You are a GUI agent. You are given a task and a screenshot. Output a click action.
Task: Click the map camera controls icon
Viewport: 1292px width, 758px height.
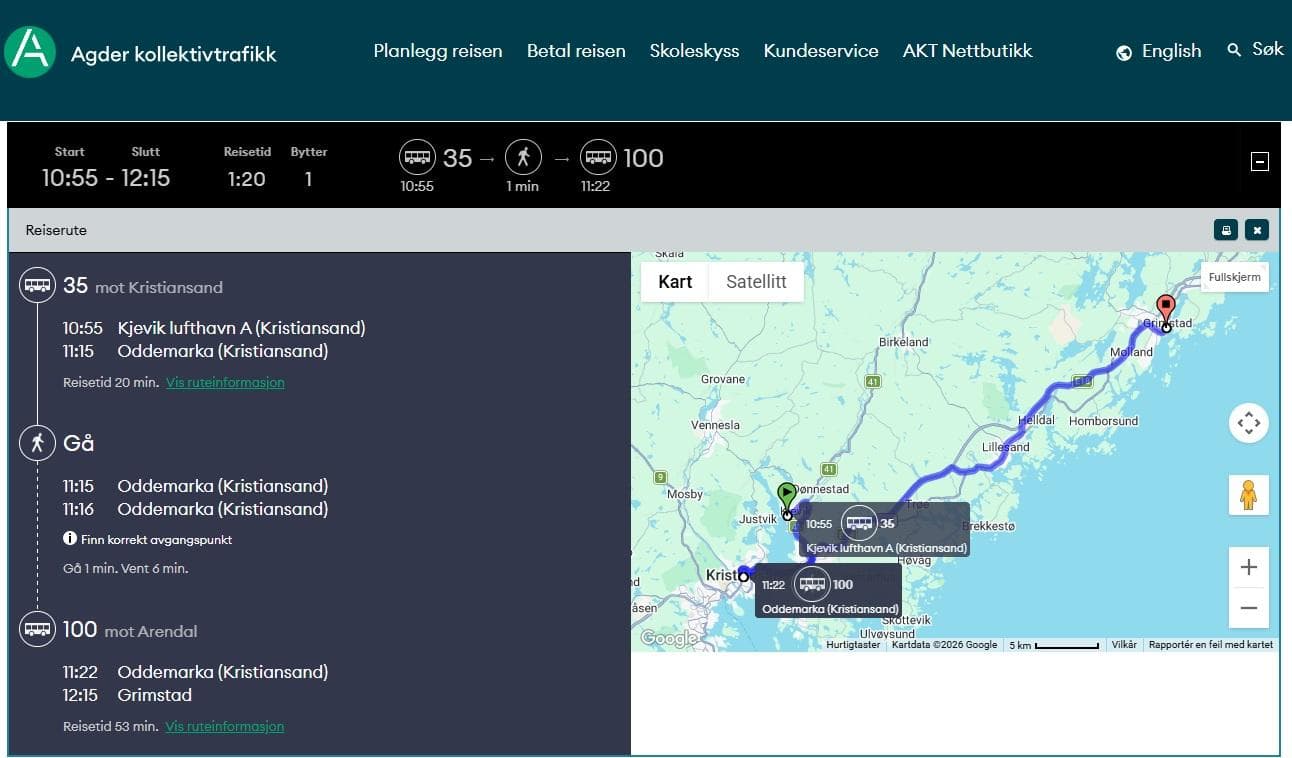(1248, 423)
